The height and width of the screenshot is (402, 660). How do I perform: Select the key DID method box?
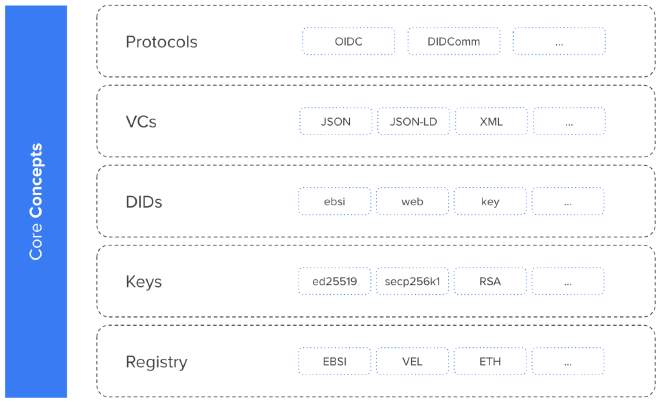tap(490, 201)
